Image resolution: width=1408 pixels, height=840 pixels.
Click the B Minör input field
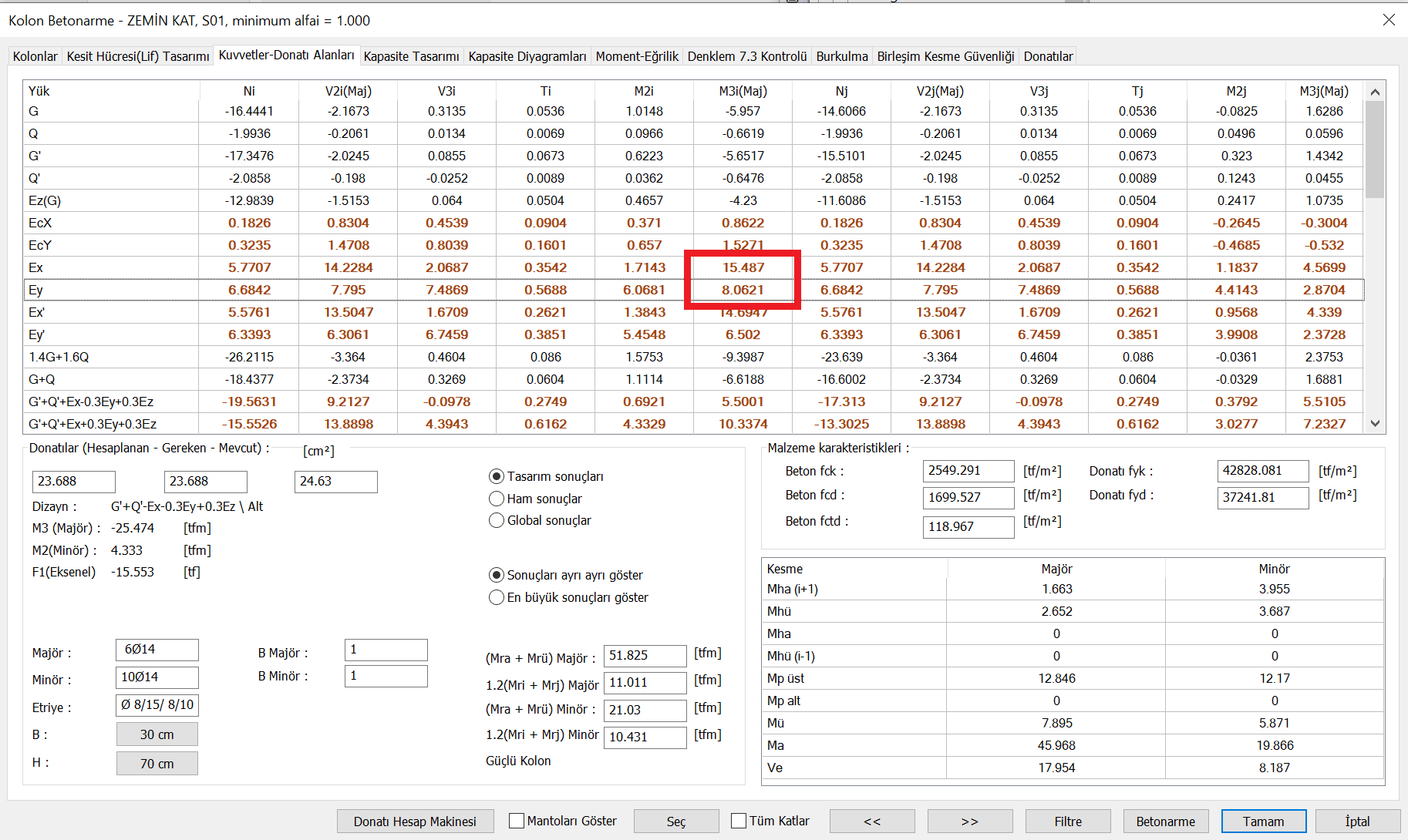(x=386, y=676)
